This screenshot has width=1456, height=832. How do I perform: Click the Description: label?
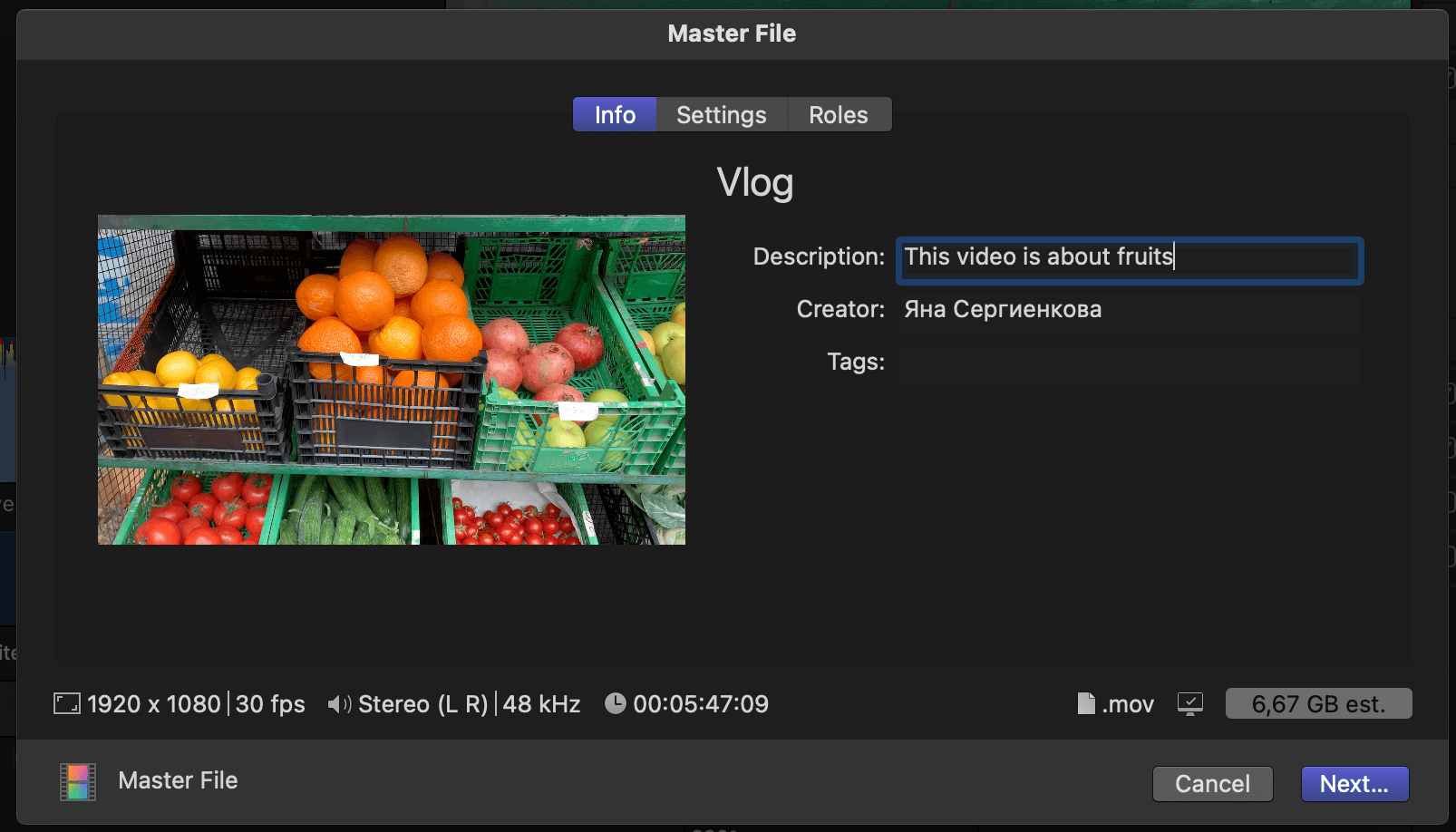click(819, 256)
